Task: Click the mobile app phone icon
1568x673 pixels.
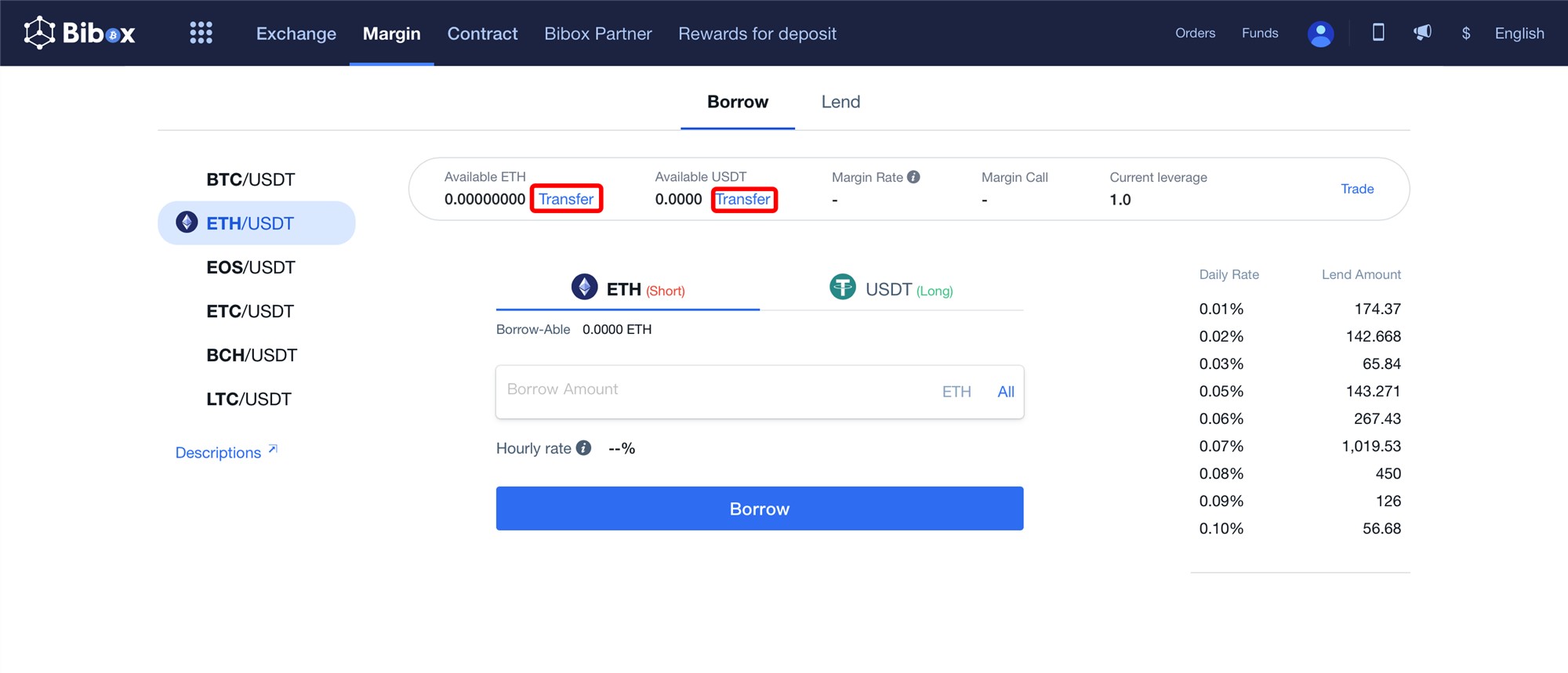Action: pyautogui.click(x=1377, y=32)
